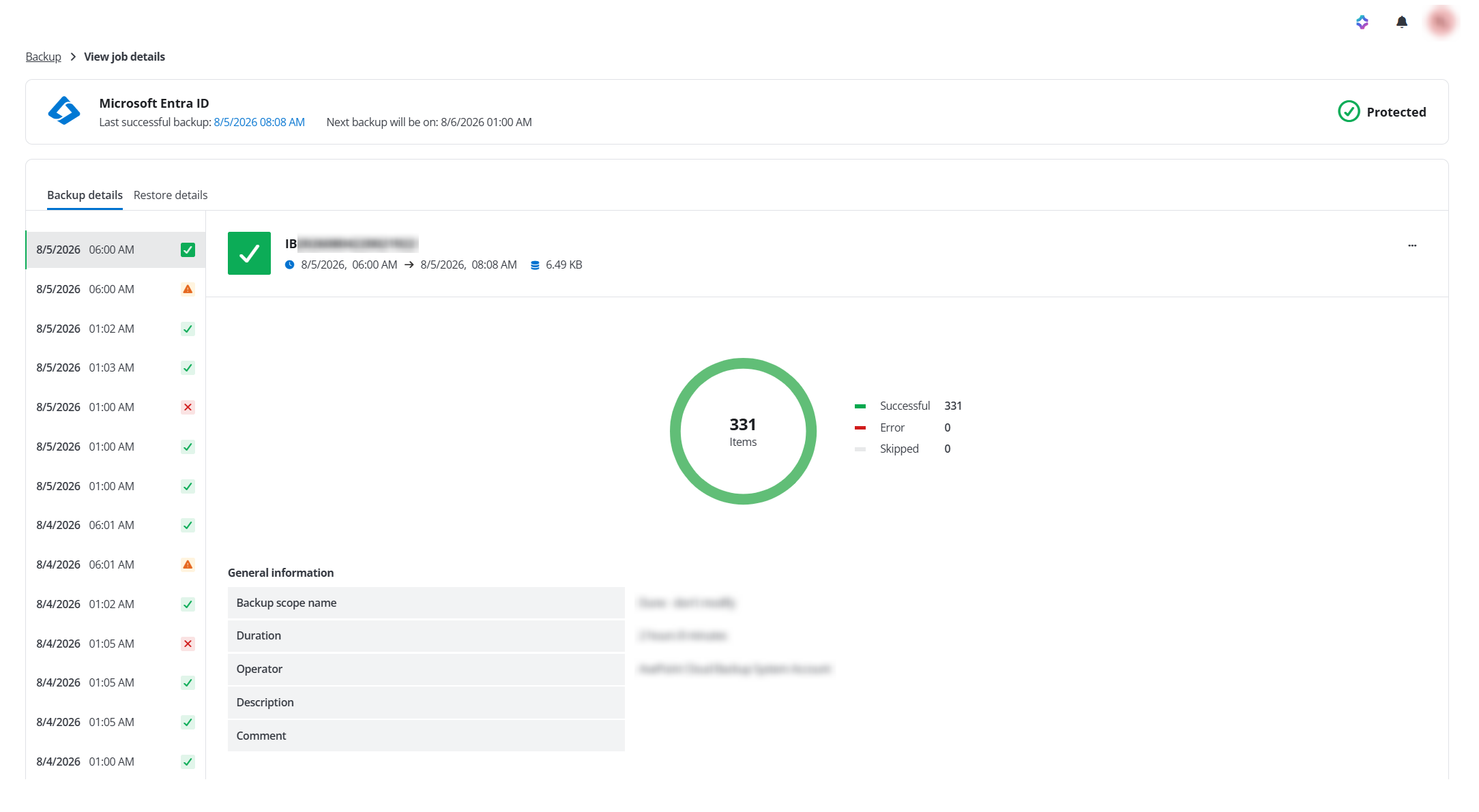The image size is (1479, 812).
Task: Click the Operator row label
Action: 259,670
